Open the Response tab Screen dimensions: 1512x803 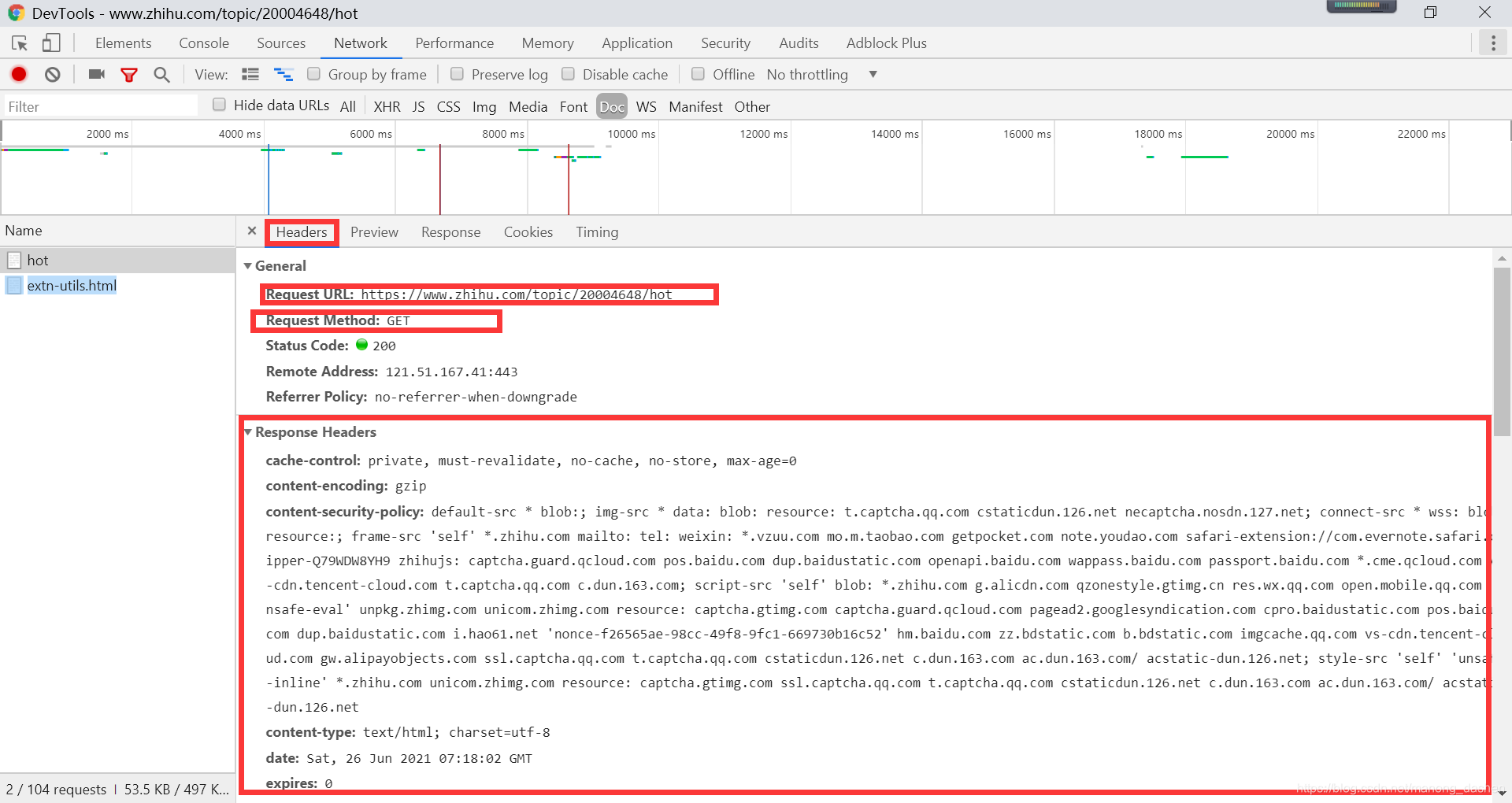(x=450, y=232)
